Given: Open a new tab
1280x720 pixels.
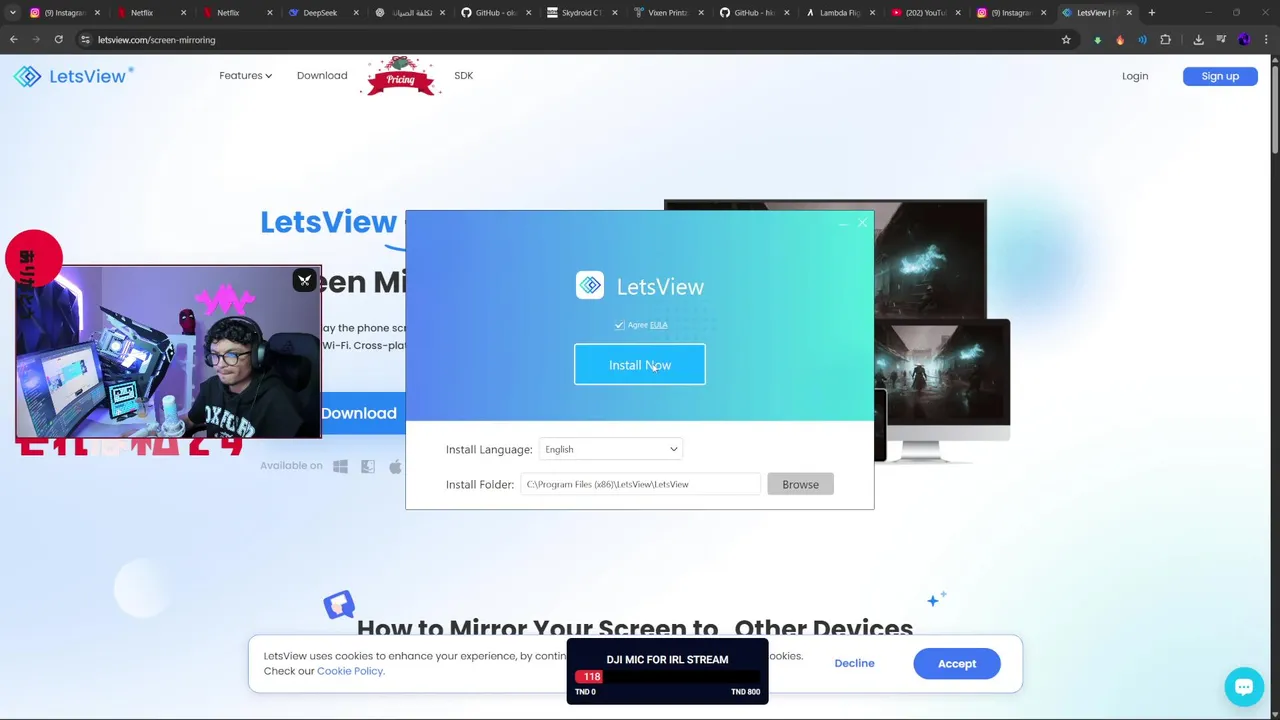Looking at the screenshot, I should click(1152, 13).
